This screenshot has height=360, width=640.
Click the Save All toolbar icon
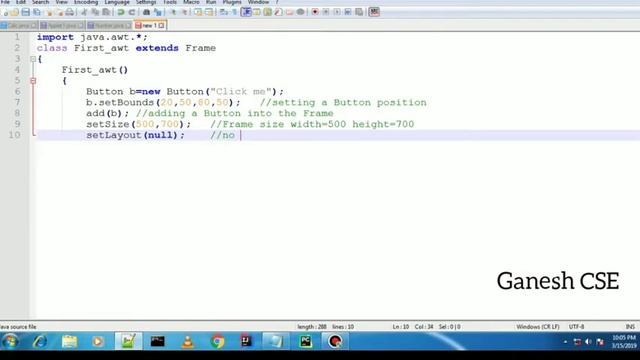[x=37, y=12]
